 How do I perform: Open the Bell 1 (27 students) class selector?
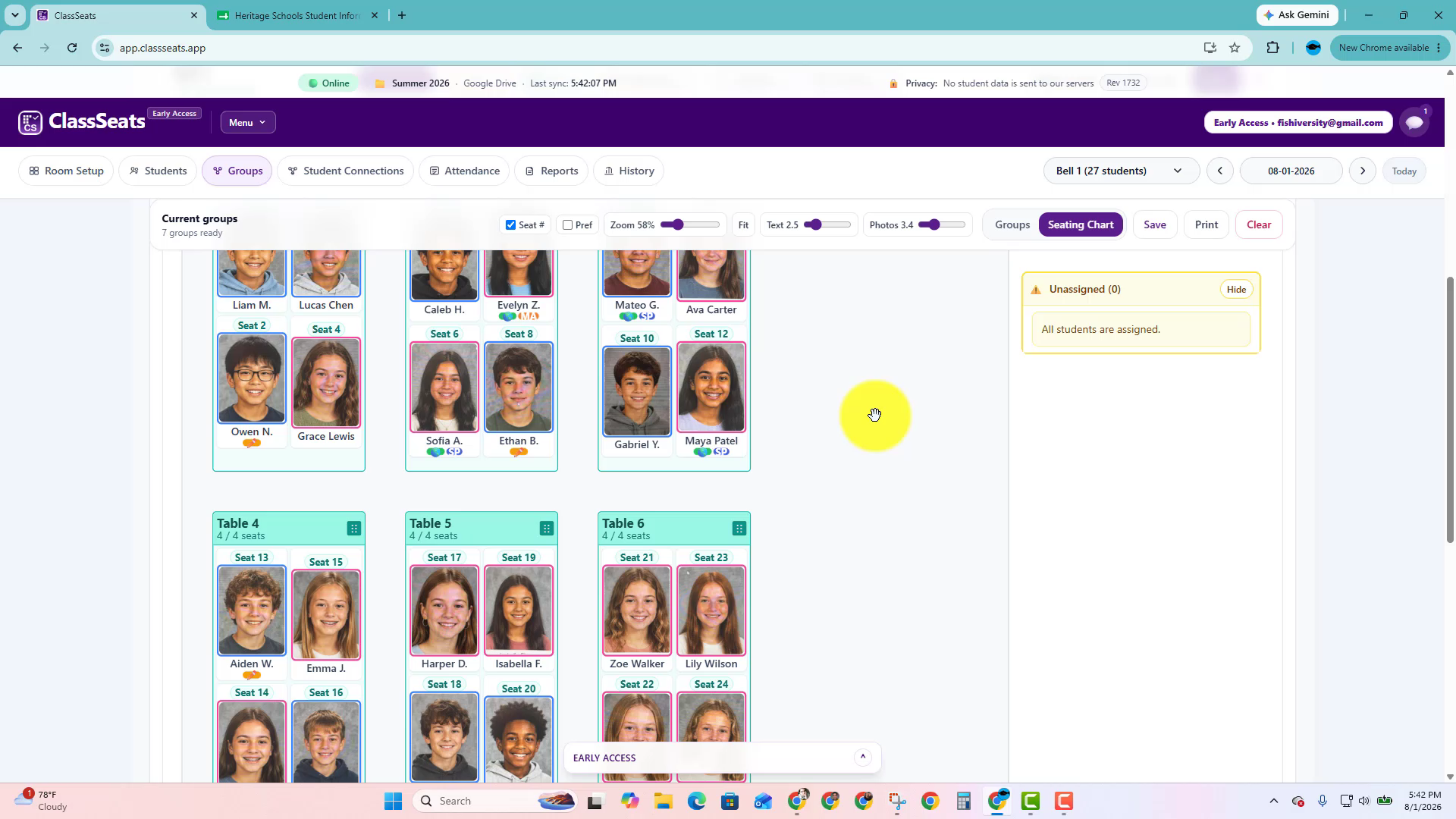coord(1121,171)
